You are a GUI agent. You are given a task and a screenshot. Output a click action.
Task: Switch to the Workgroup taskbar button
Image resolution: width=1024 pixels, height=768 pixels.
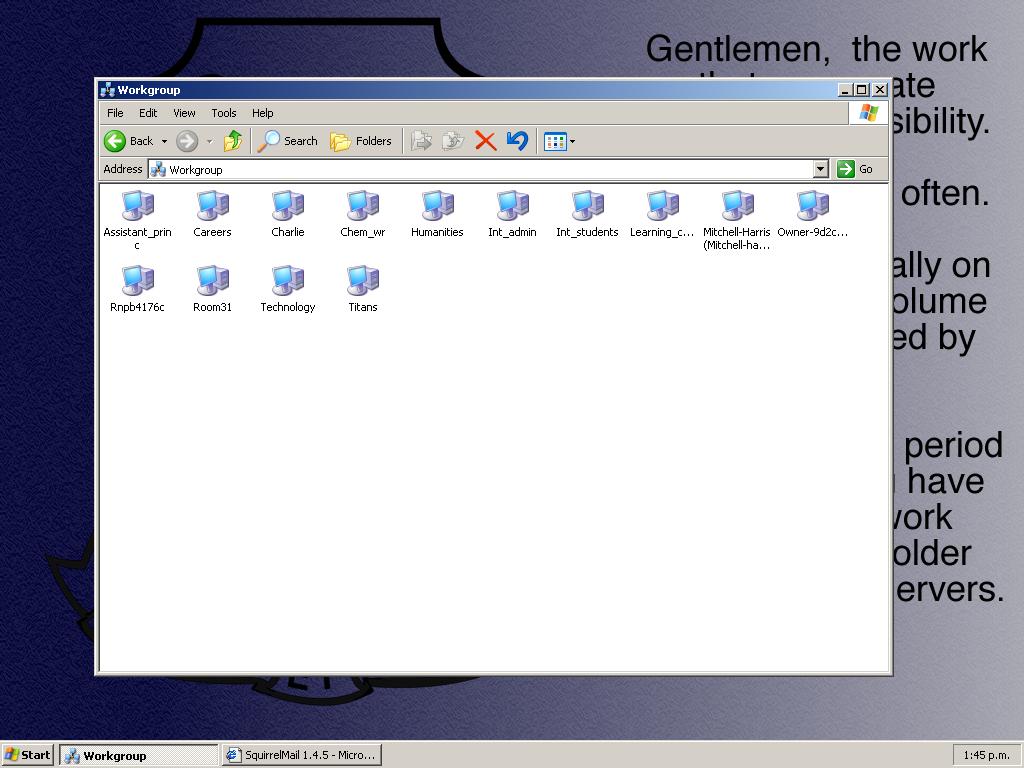[138, 756]
